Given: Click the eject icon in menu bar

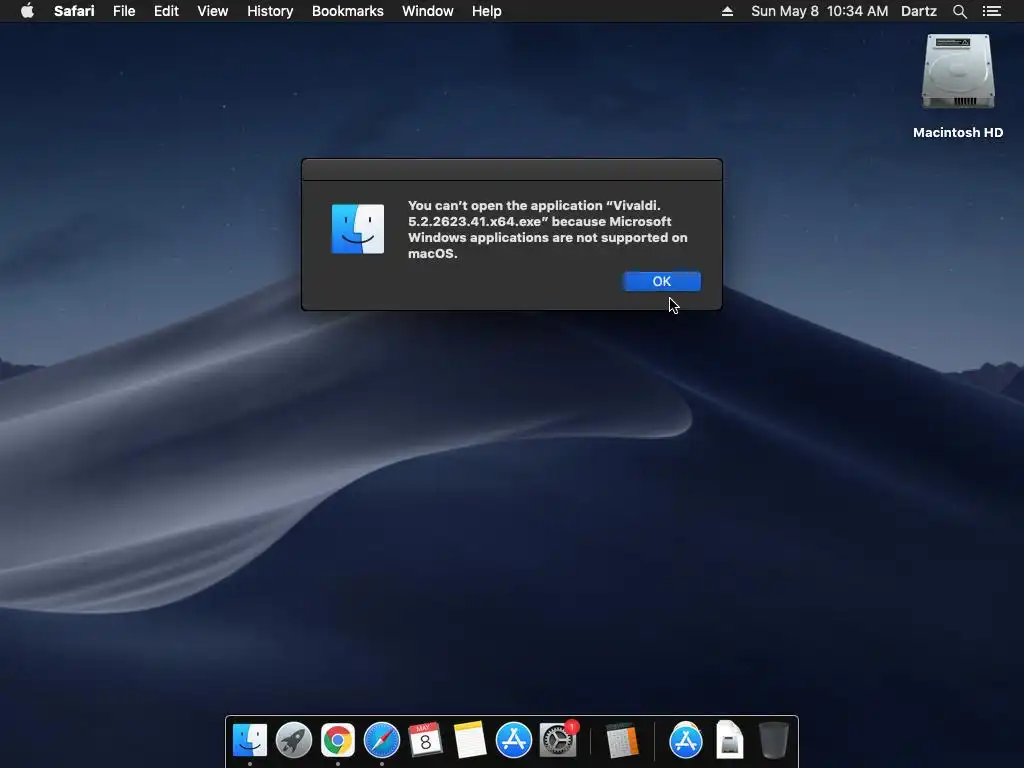Looking at the screenshot, I should click(727, 11).
